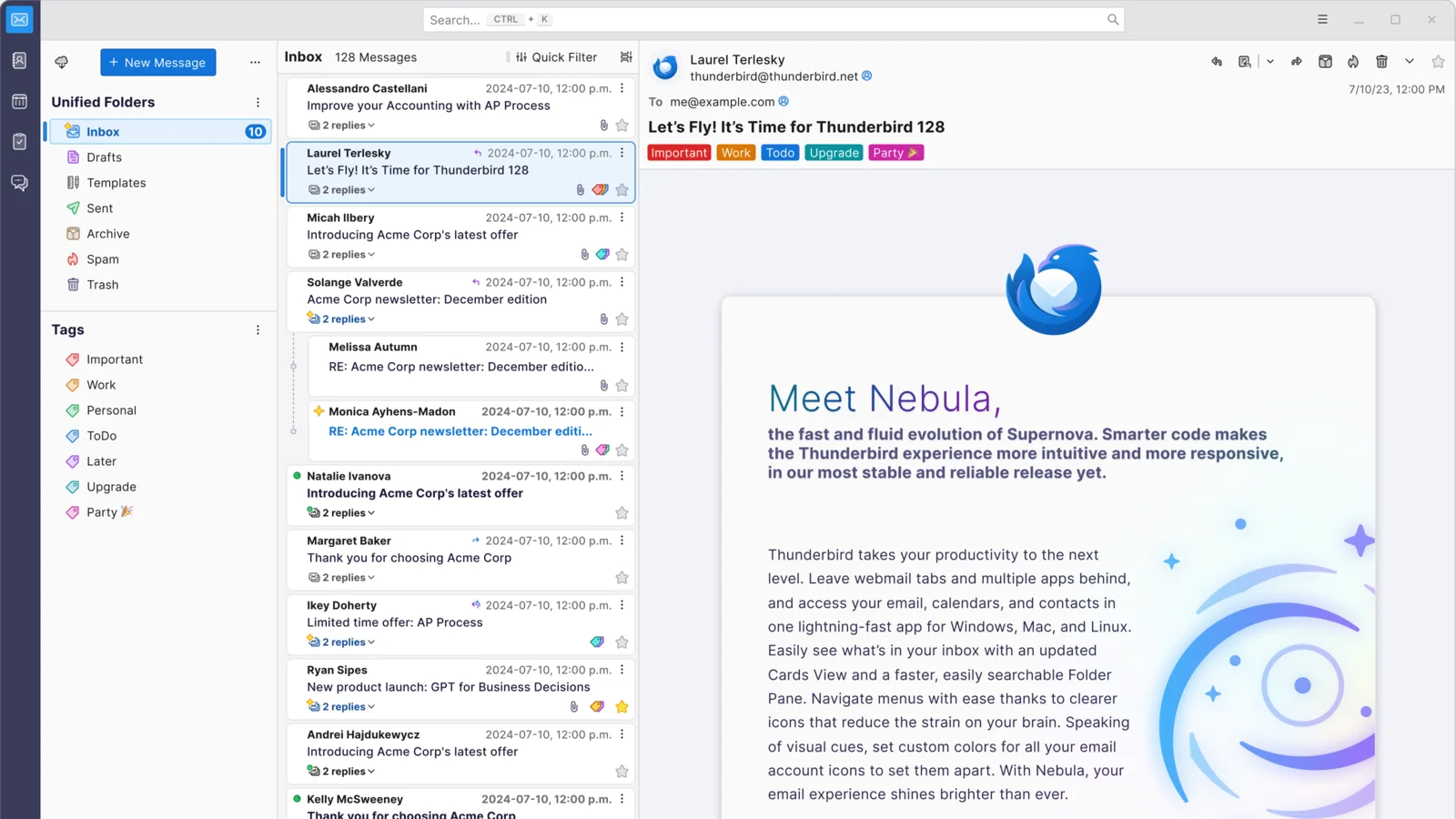The width and height of the screenshot is (1456, 819).
Task: Expand replies under Laurel Terlesky thread
Action: point(342,190)
